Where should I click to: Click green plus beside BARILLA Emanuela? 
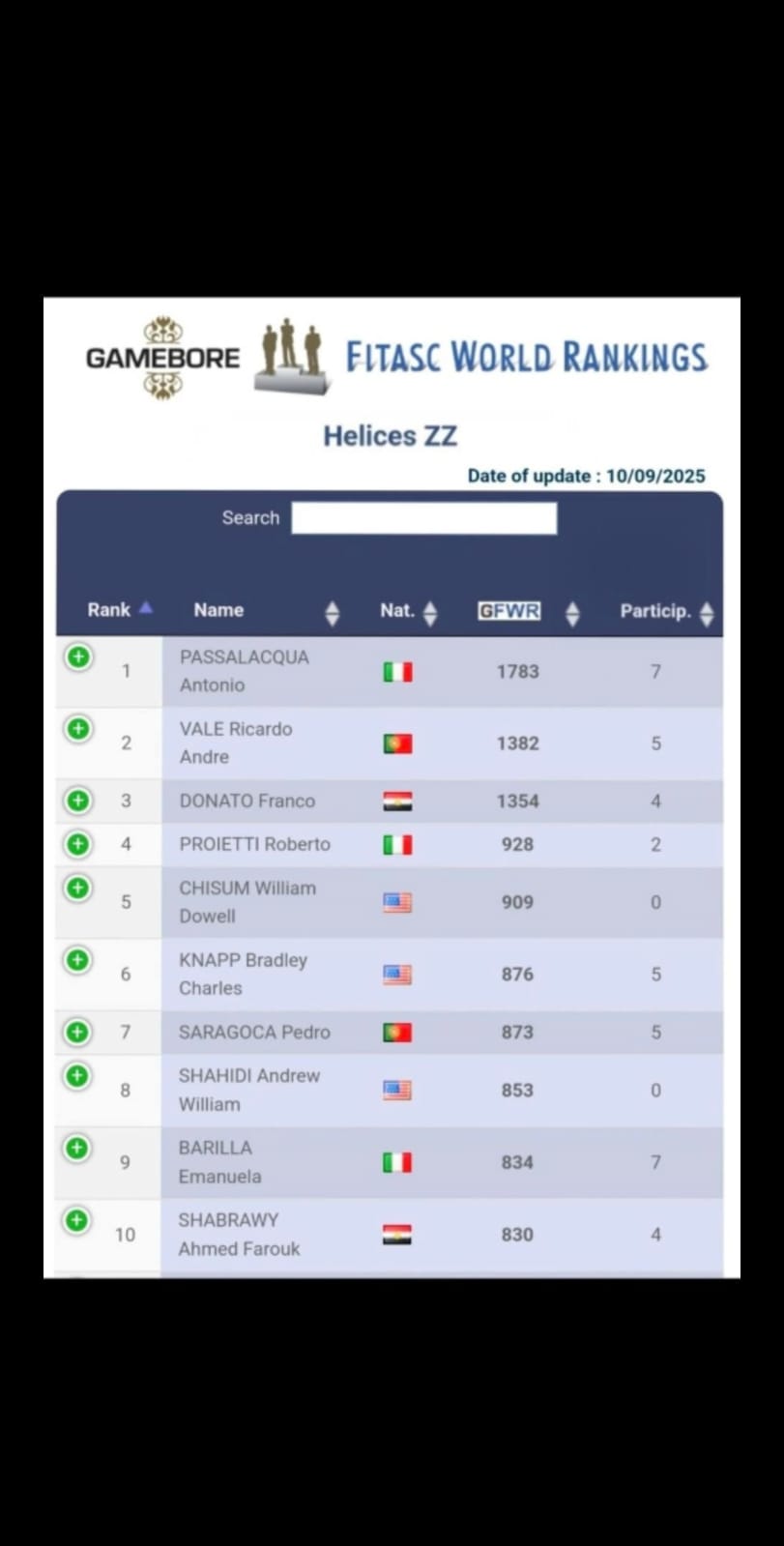78,1148
